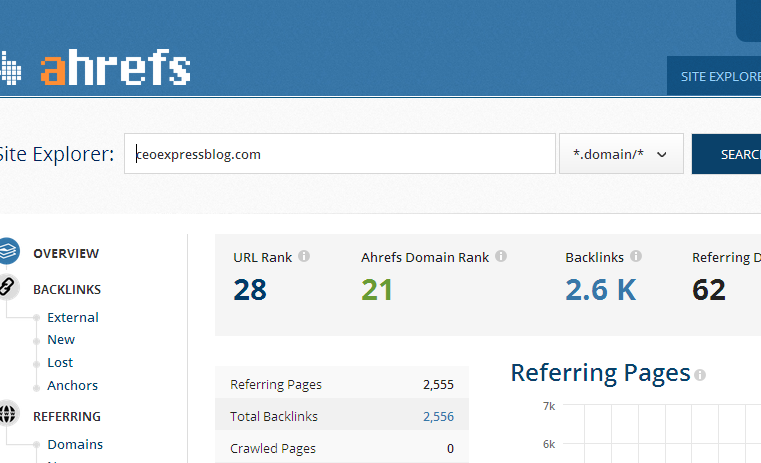Select Backlinks section in the sidebar
This screenshot has height=463, width=761.
67,289
